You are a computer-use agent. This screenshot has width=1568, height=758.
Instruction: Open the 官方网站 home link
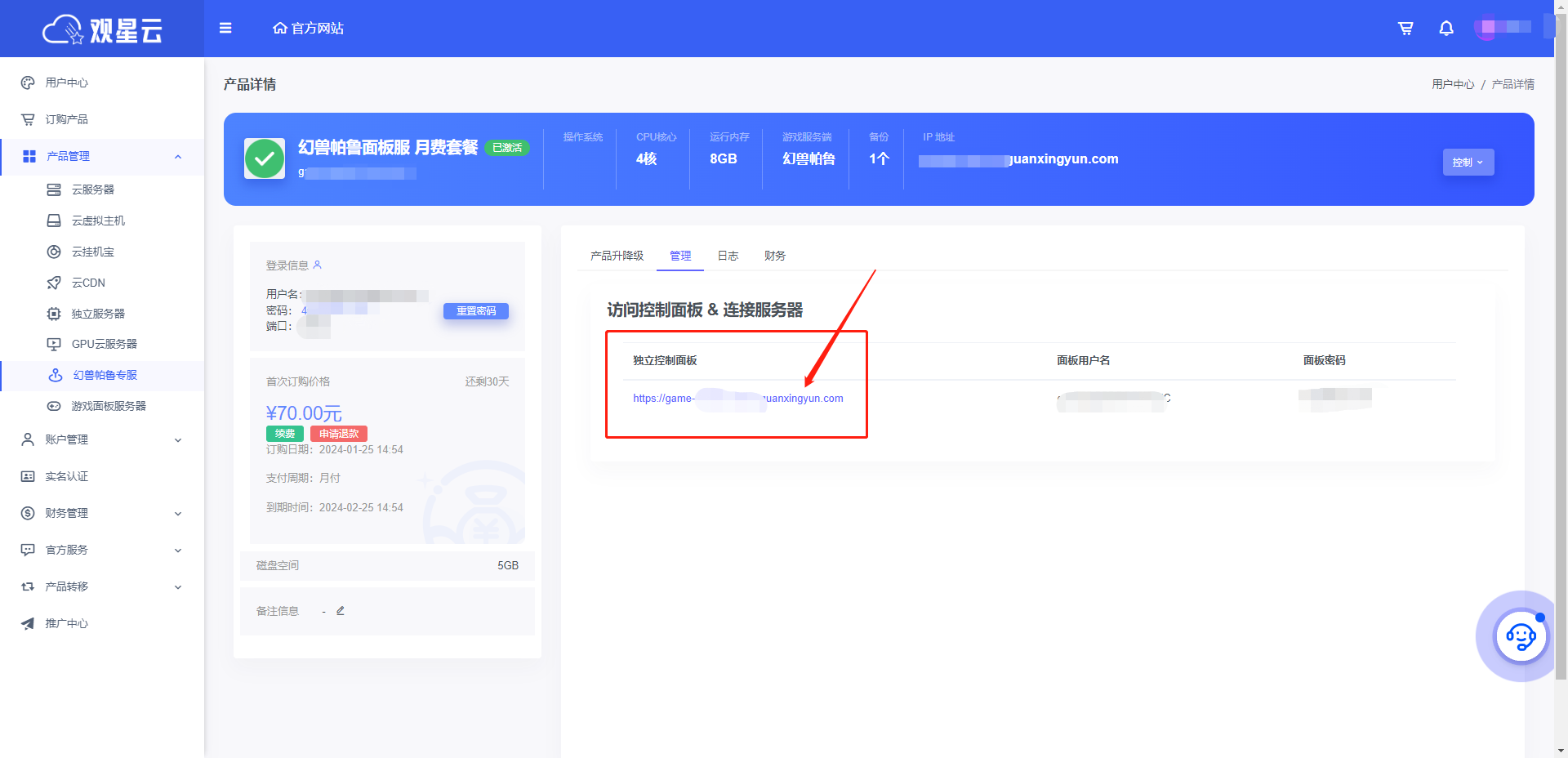pyautogui.click(x=308, y=28)
